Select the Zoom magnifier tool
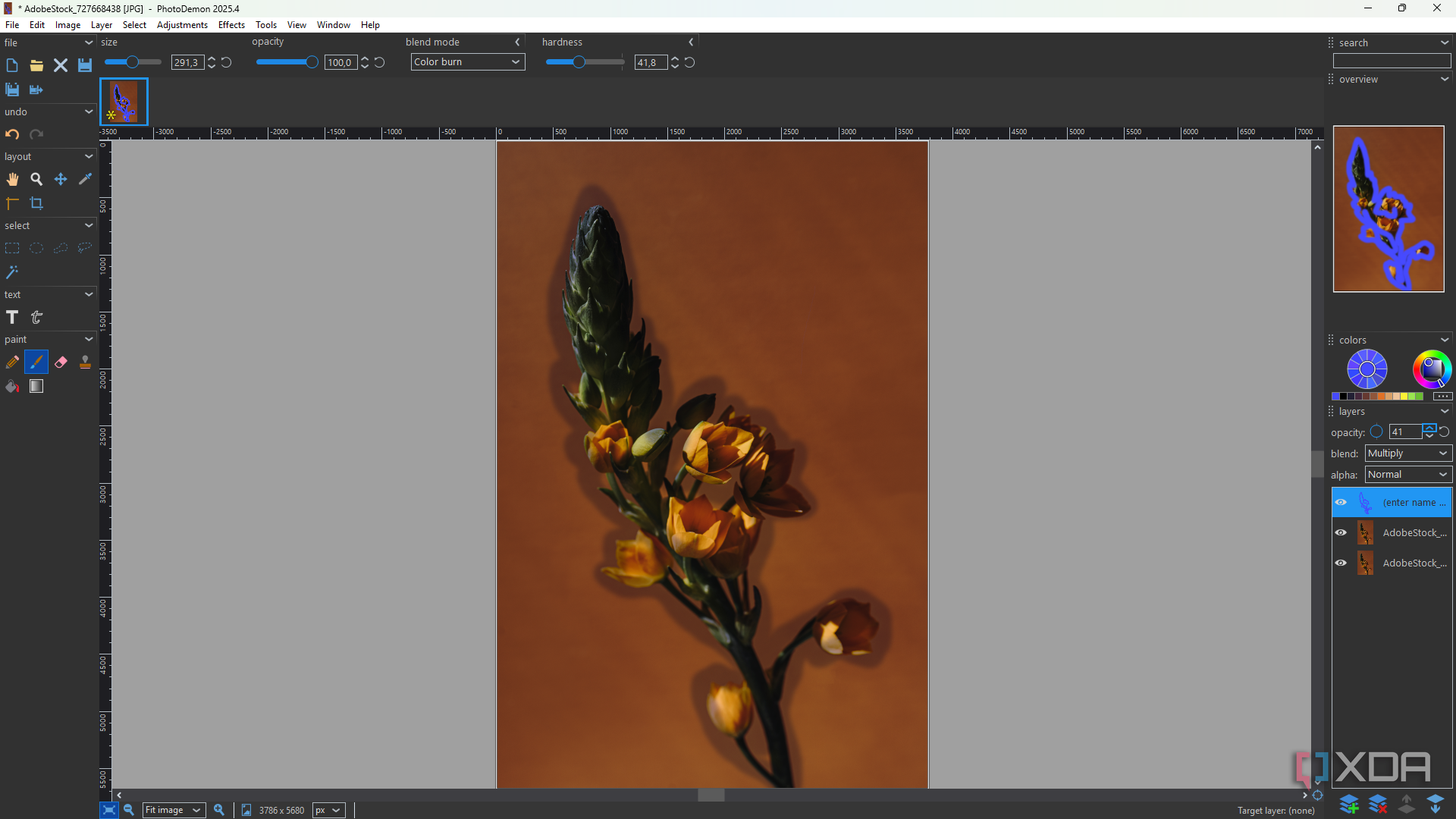The image size is (1456, 819). [x=36, y=179]
